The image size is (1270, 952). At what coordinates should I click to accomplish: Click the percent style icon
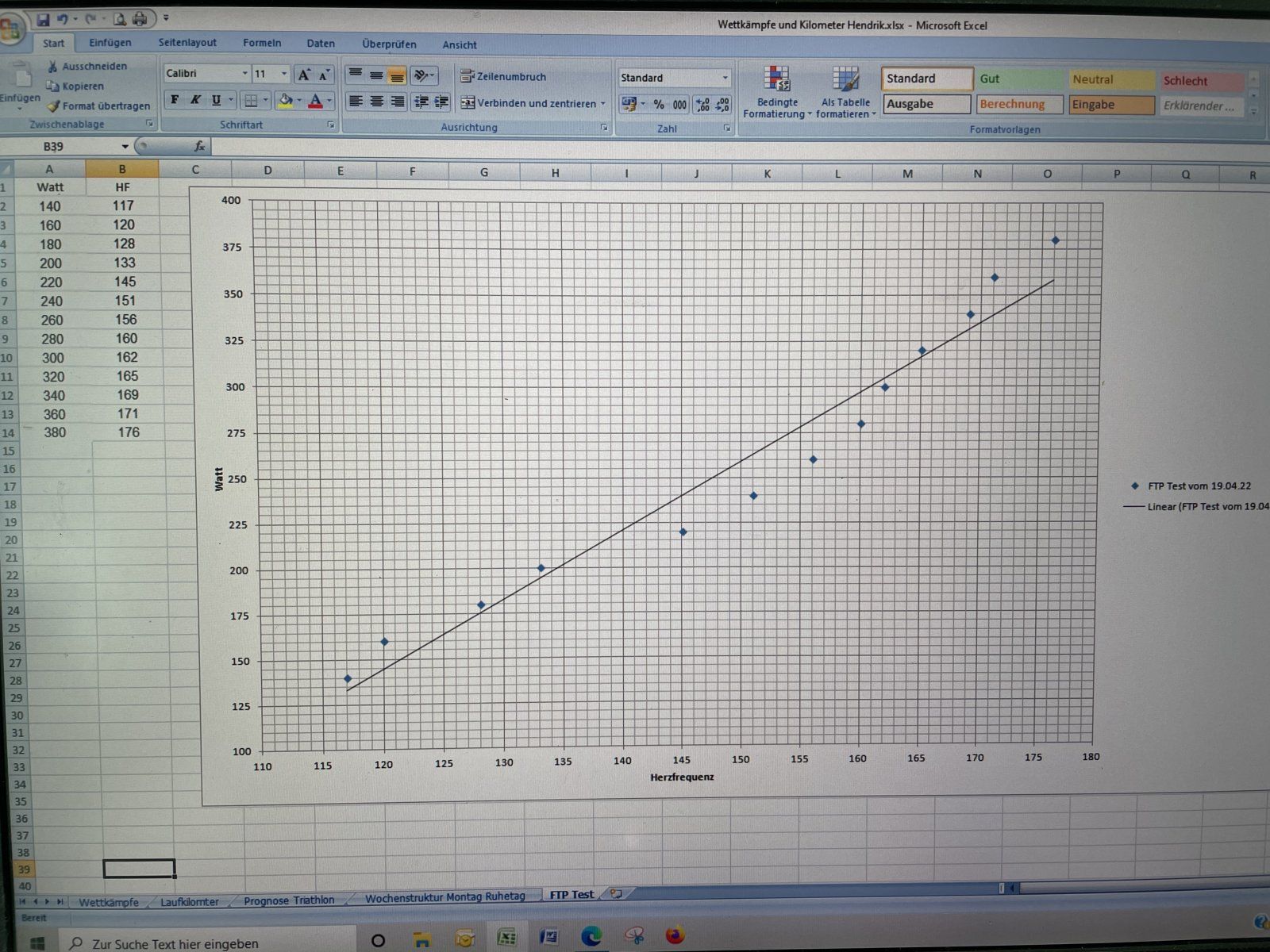tap(659, 105)
